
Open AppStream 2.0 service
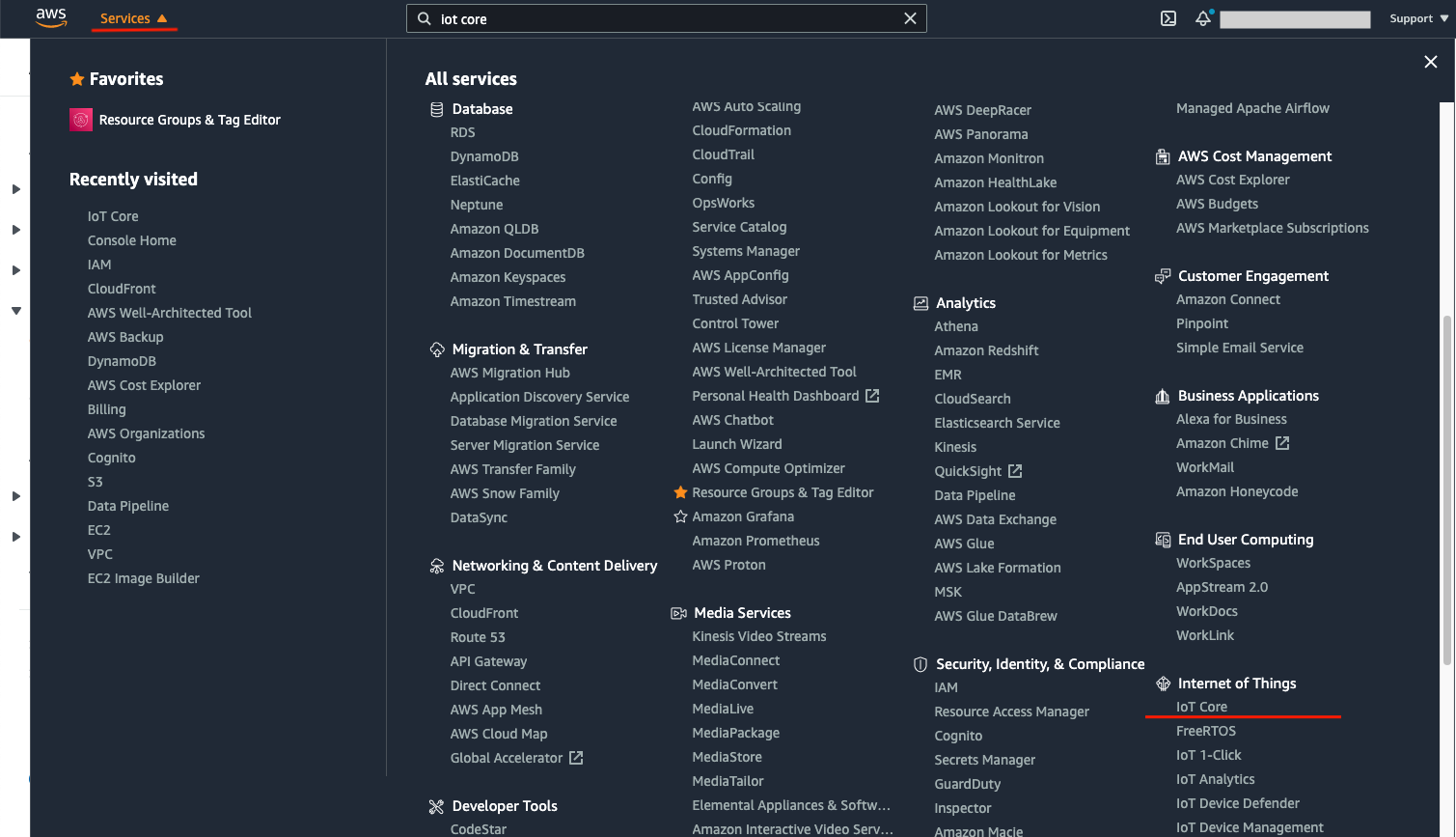pyautogui.click(x=1222, y=587)
